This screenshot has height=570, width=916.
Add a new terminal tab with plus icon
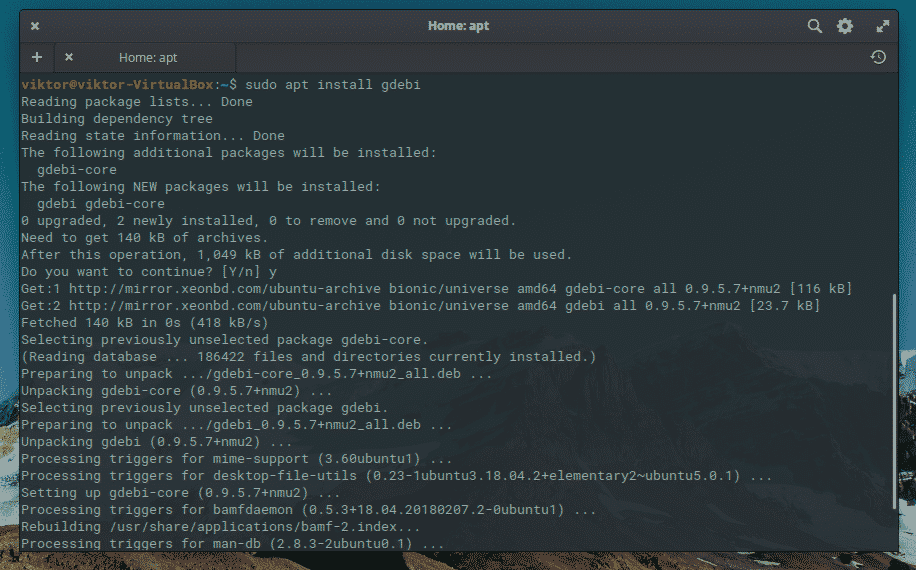click(x=37, y=57)
